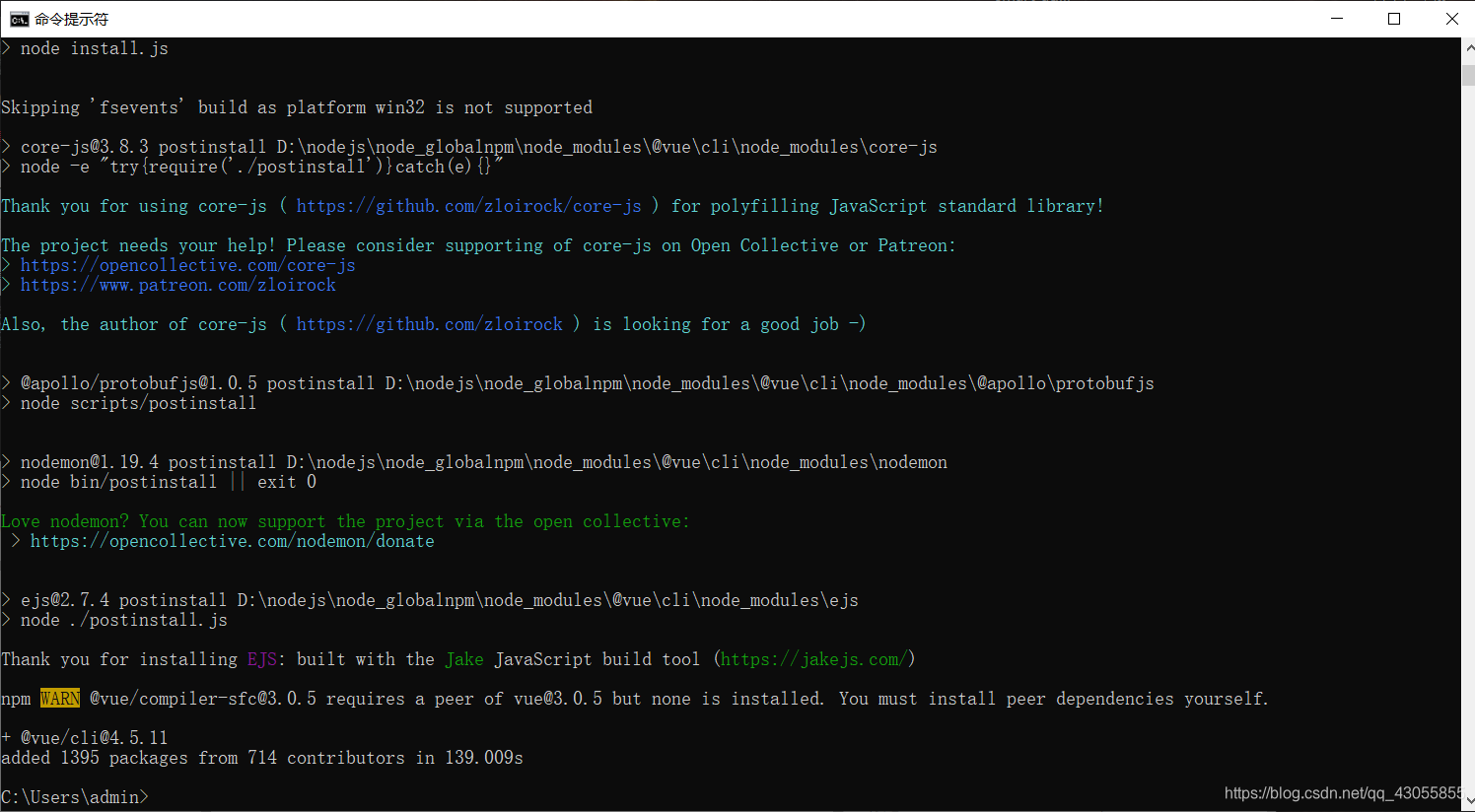This screenshot has height=812, width=1475.
Task: Click the '命令提示符' window title text
Action: click(71, 19)
